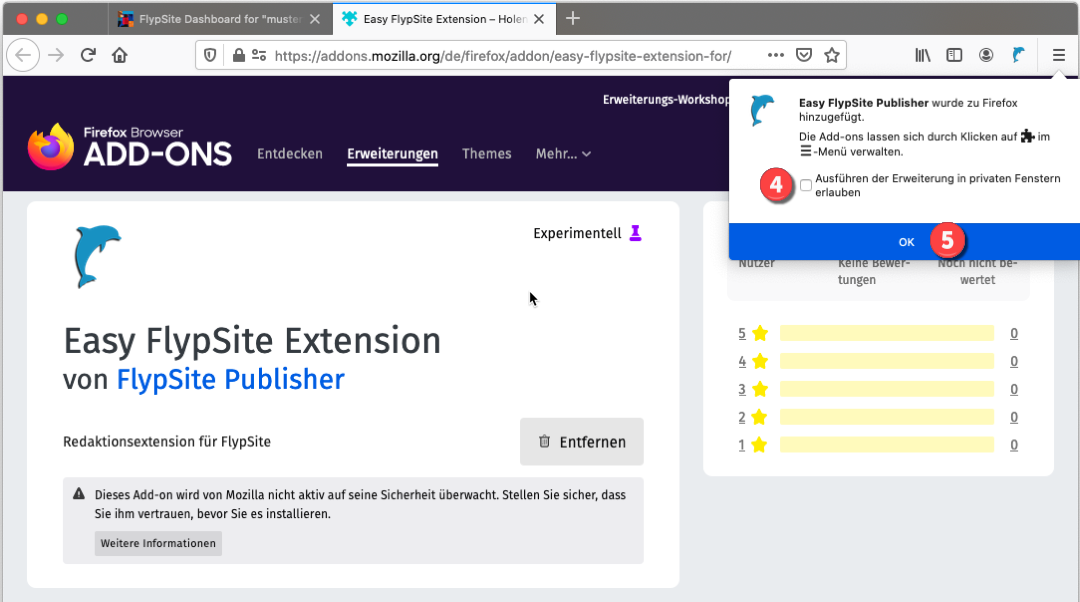Open the Erweiterungs-Workshop link

[x=665, y=100]
